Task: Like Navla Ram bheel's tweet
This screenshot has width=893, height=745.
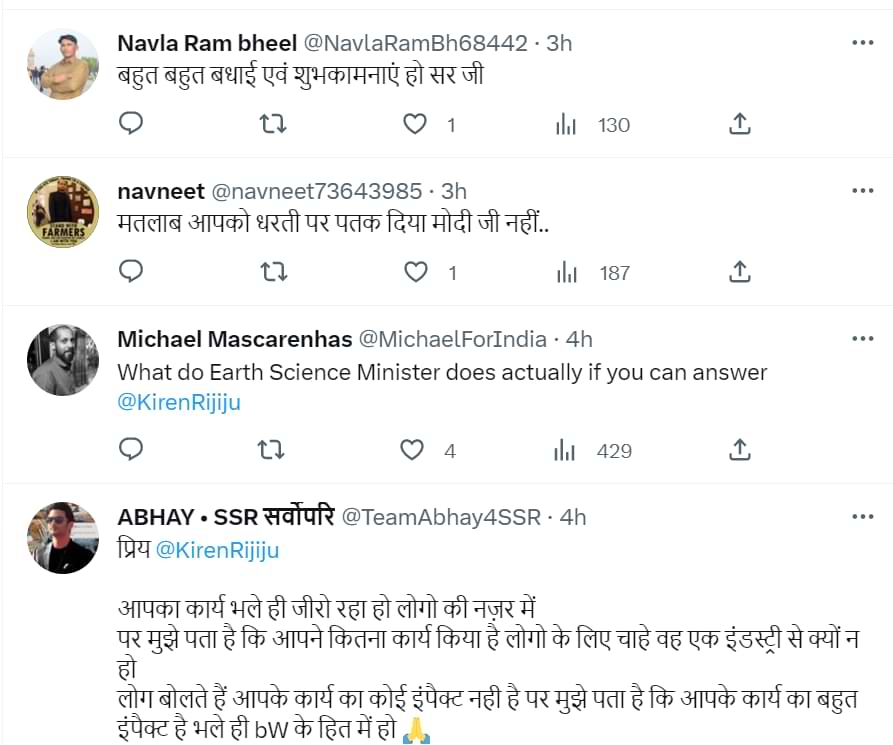Action: point(414,124)
